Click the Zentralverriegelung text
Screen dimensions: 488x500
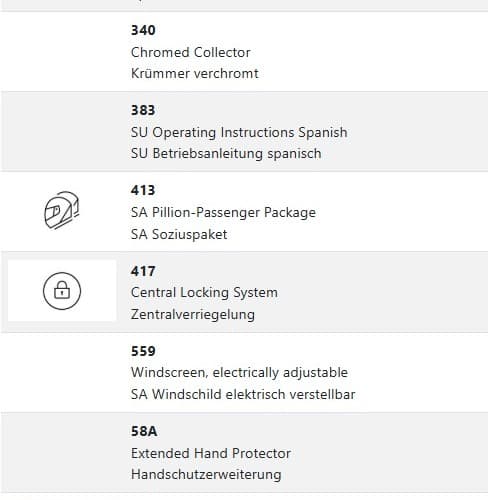click(x=193, y=314)
